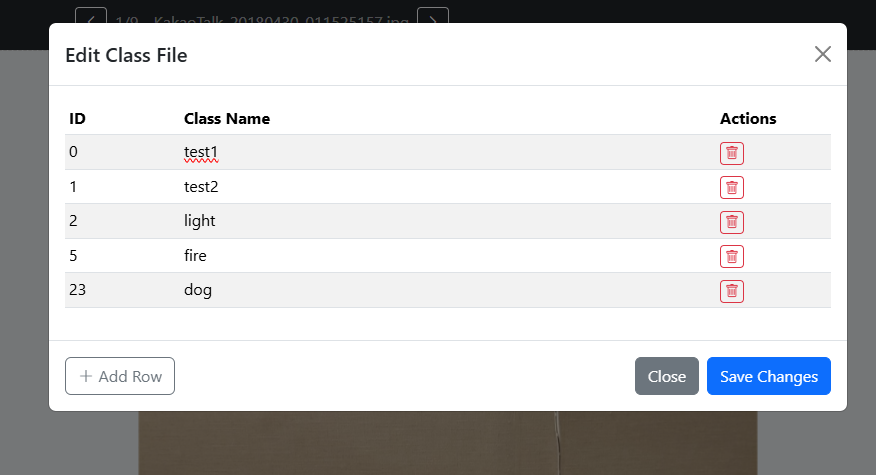Edit the test1 class name cell
The image size is (876, 475).
[x=447, y=152]
